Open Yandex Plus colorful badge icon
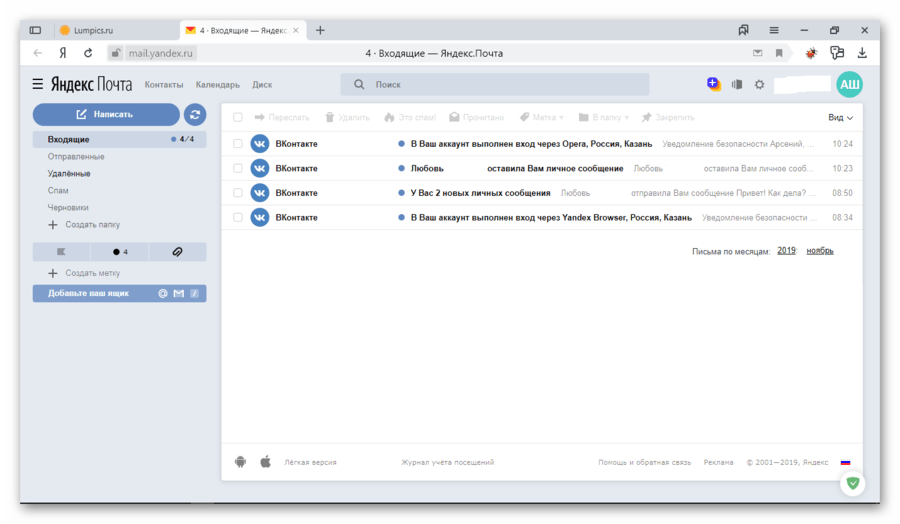The image size is (900, 524). (x=713, y=84)
